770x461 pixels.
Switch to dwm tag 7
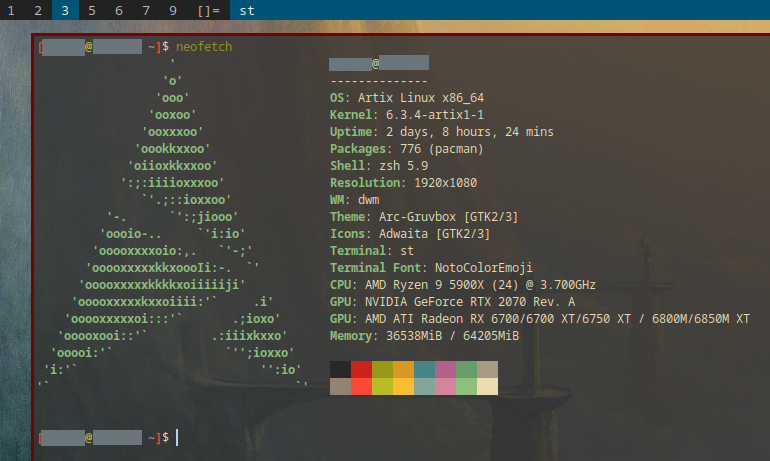pos(146,10)
